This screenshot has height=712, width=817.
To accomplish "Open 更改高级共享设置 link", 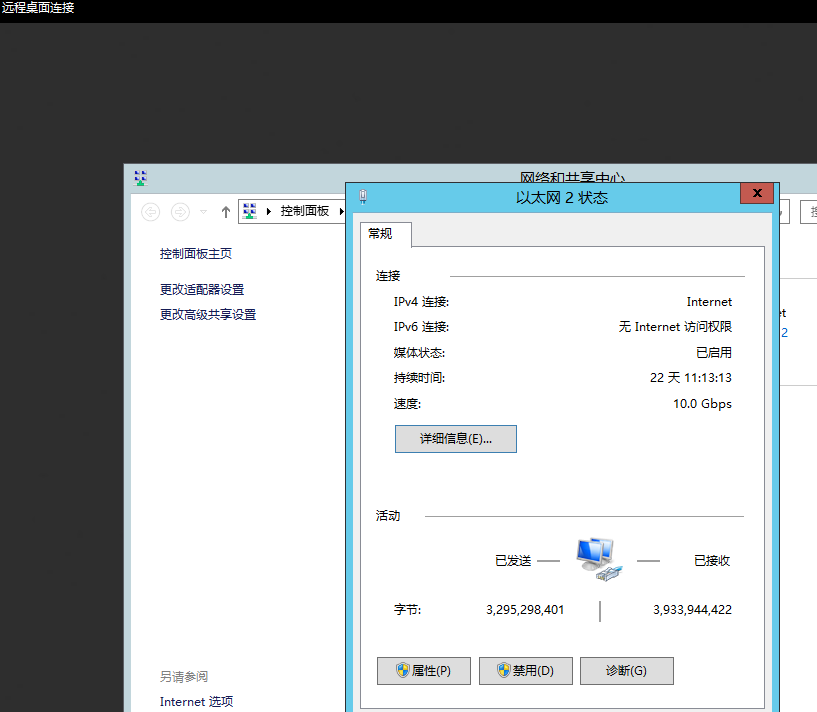I will coord(208,315).
